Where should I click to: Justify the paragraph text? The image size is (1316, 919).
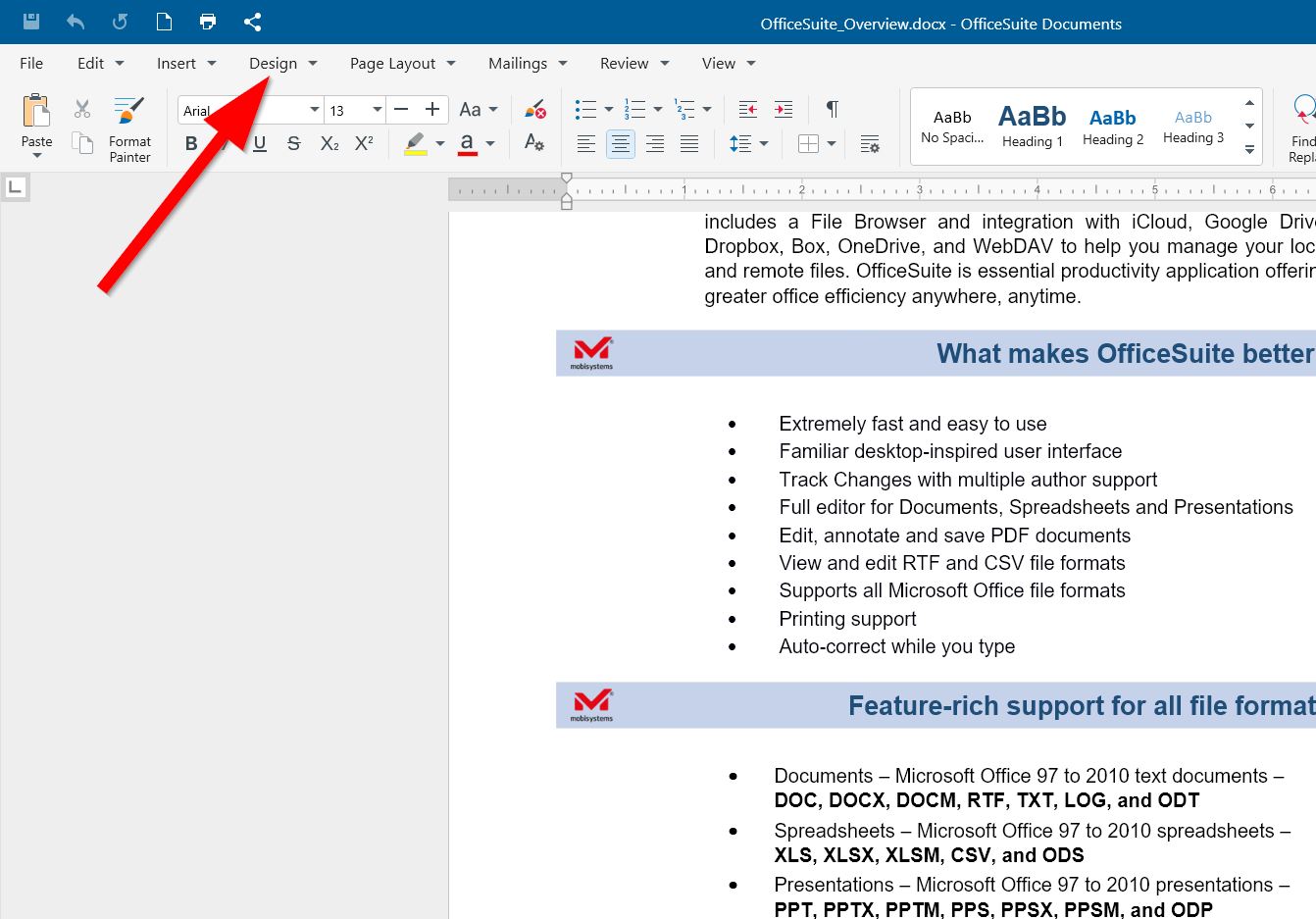(689, 144)
